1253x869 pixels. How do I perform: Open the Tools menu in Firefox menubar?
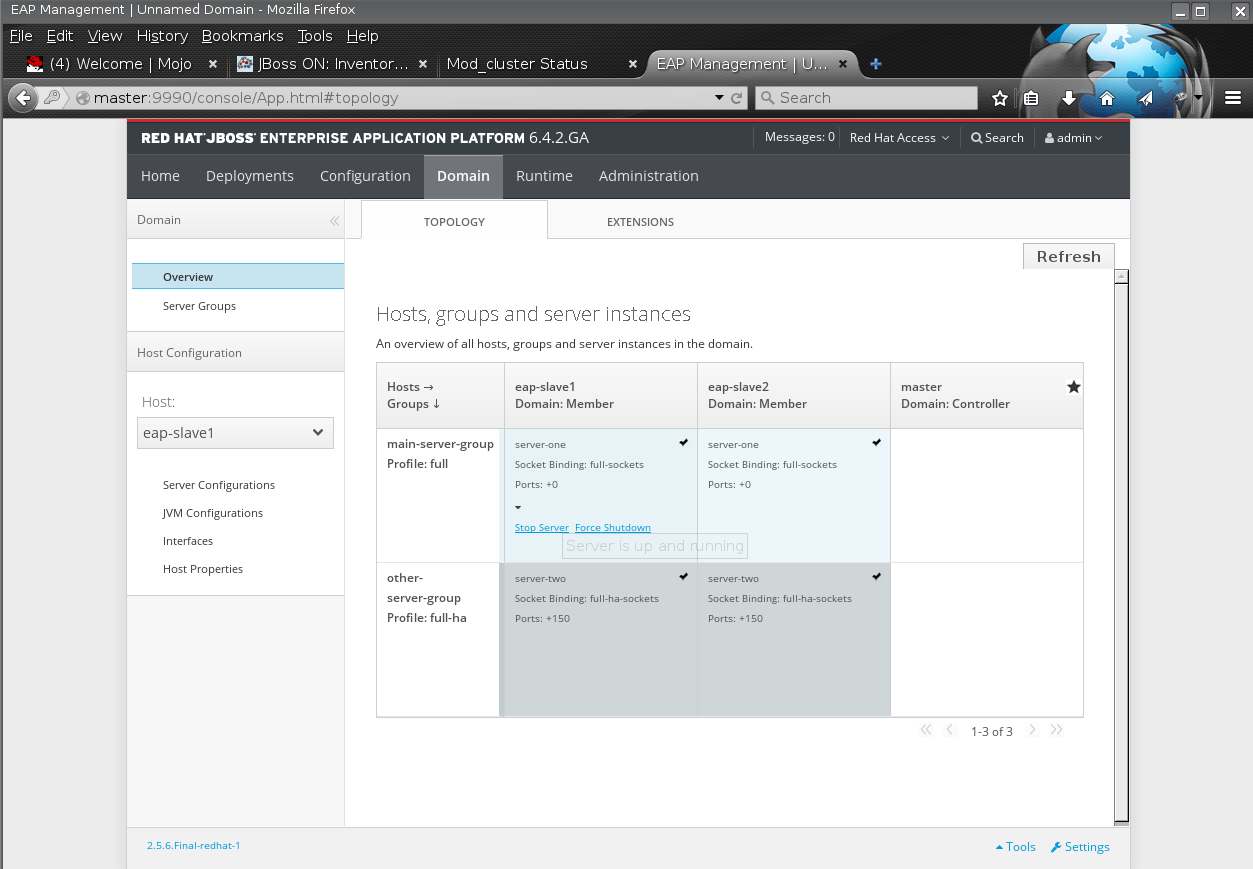(315, 36)
